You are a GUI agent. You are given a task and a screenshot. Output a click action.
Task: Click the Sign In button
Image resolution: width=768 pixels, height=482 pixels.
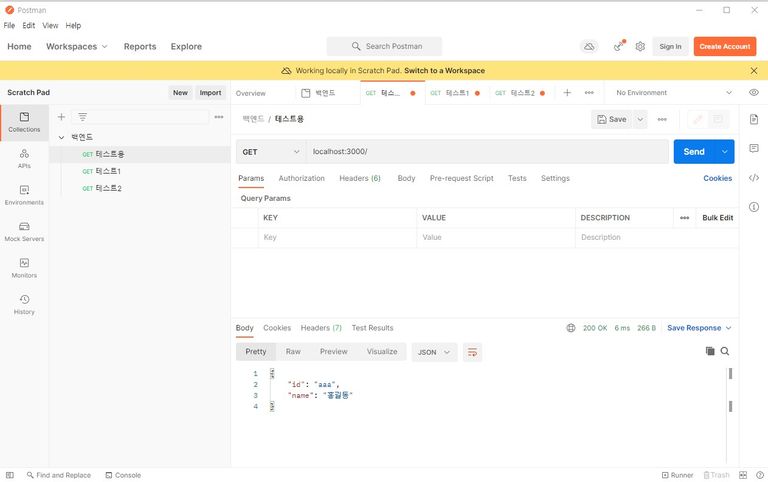coord(670,47)
